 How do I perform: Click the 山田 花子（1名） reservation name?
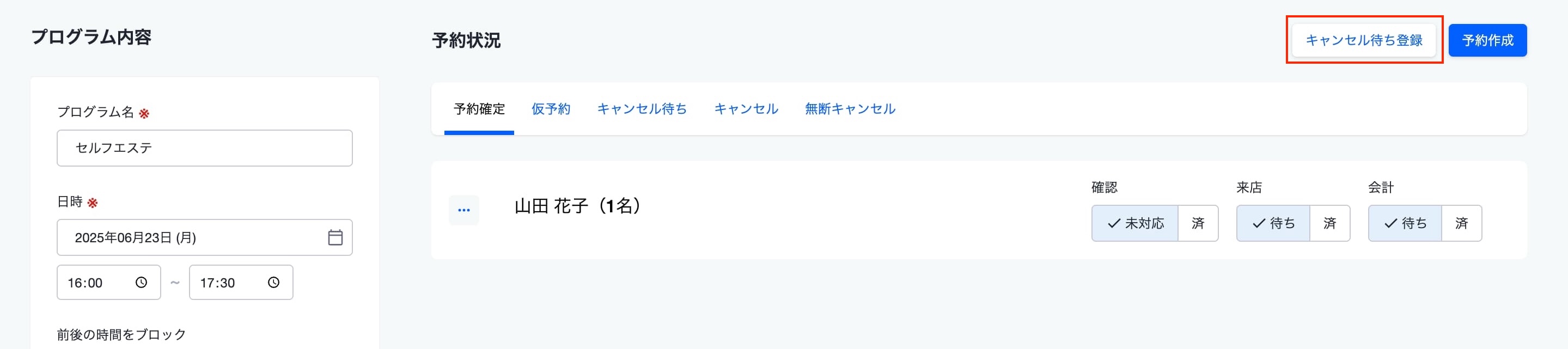pyautogui.click(x=578, y=206)
